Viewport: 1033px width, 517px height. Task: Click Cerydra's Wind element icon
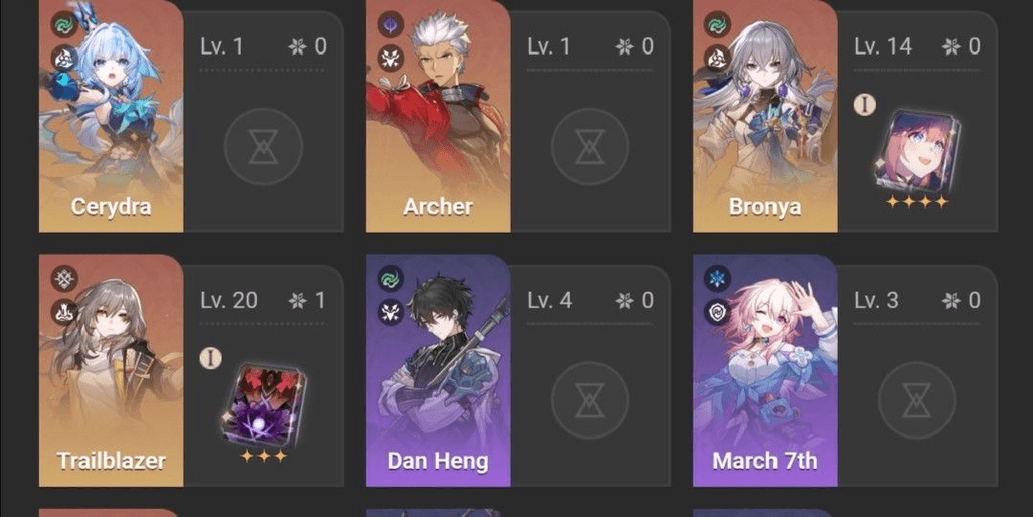point(64,25)
